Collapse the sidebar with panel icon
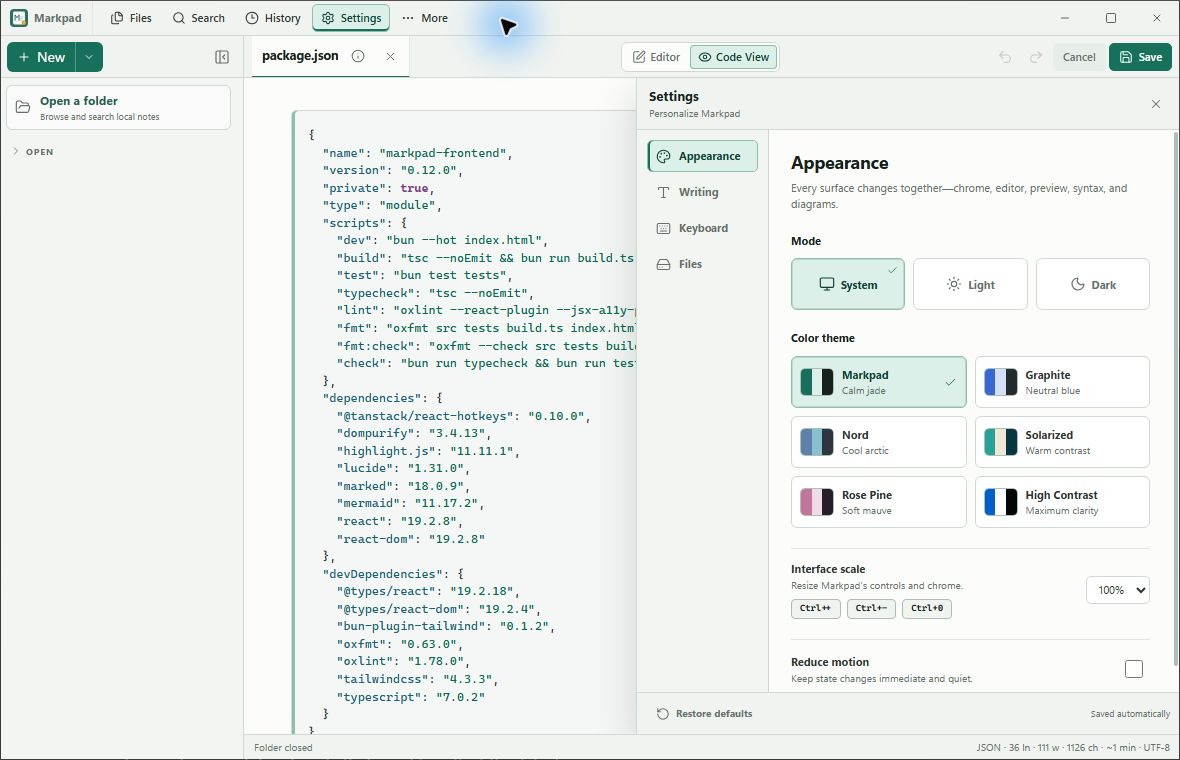Viewport: 1180px width, 760px height. [x=222, y=57]
